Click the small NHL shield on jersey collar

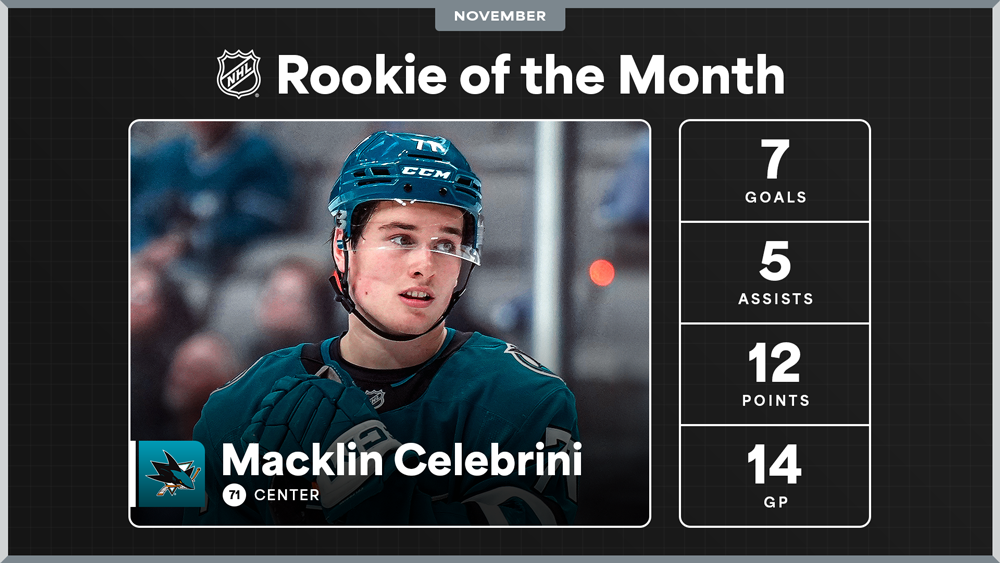tap(375, 397)
